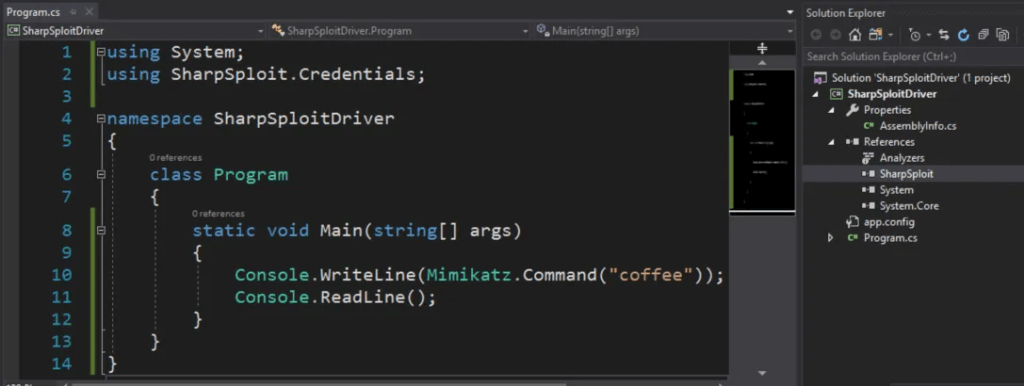Select the System reference
This screenshot has height=386, width=1024.
click(x=896, y=189)
